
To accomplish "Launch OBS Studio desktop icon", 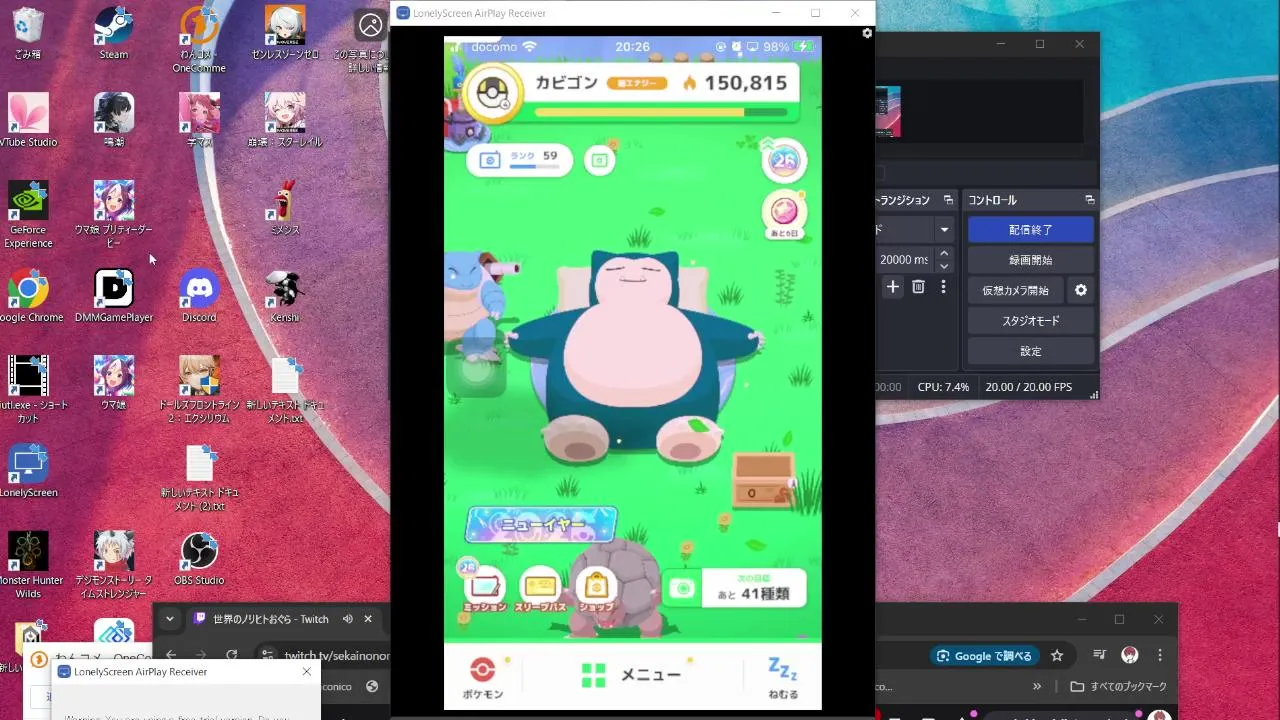I will click(x=199, y=558).
